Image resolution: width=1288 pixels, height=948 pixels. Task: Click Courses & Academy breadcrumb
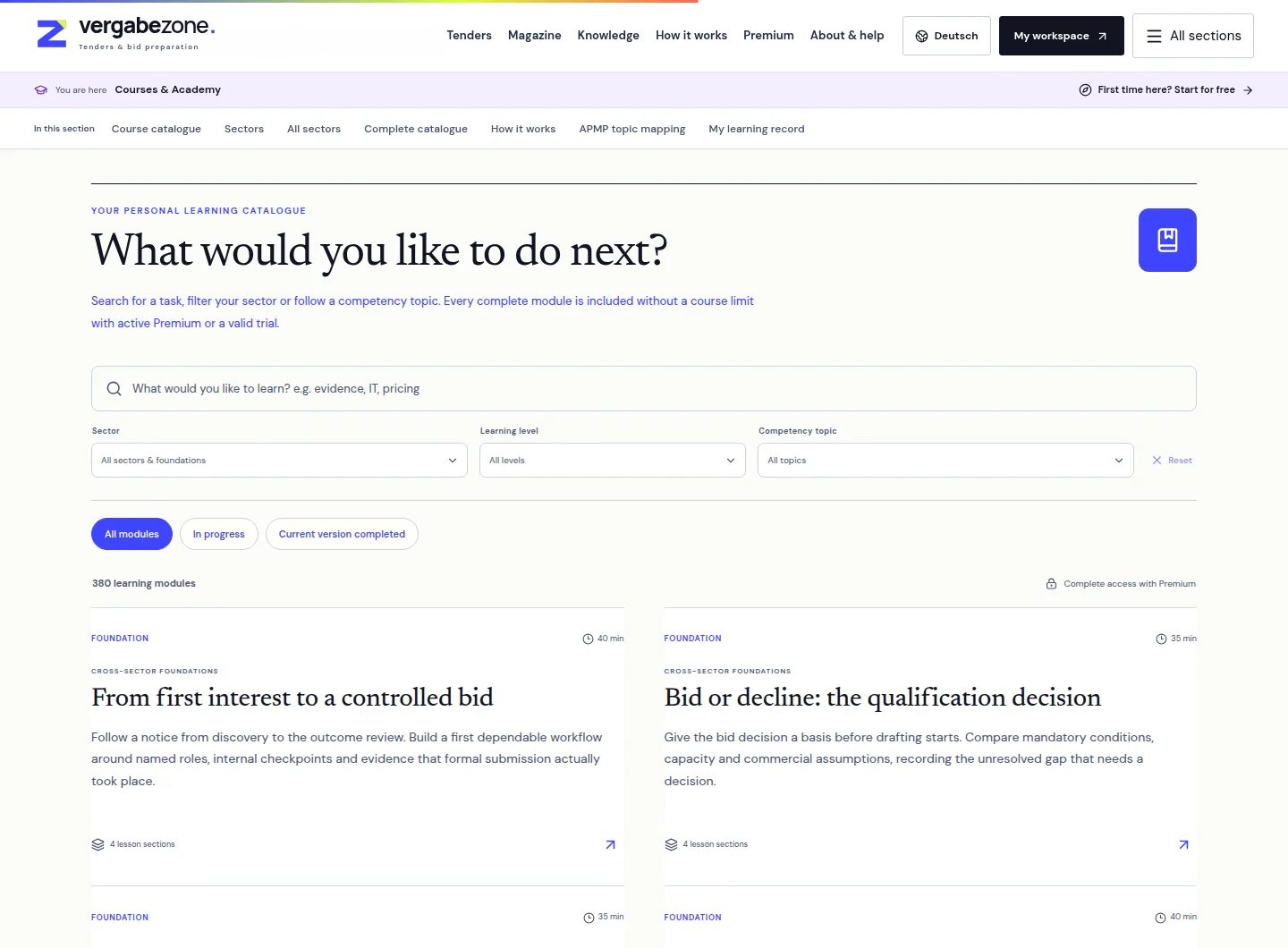point(168,90)
